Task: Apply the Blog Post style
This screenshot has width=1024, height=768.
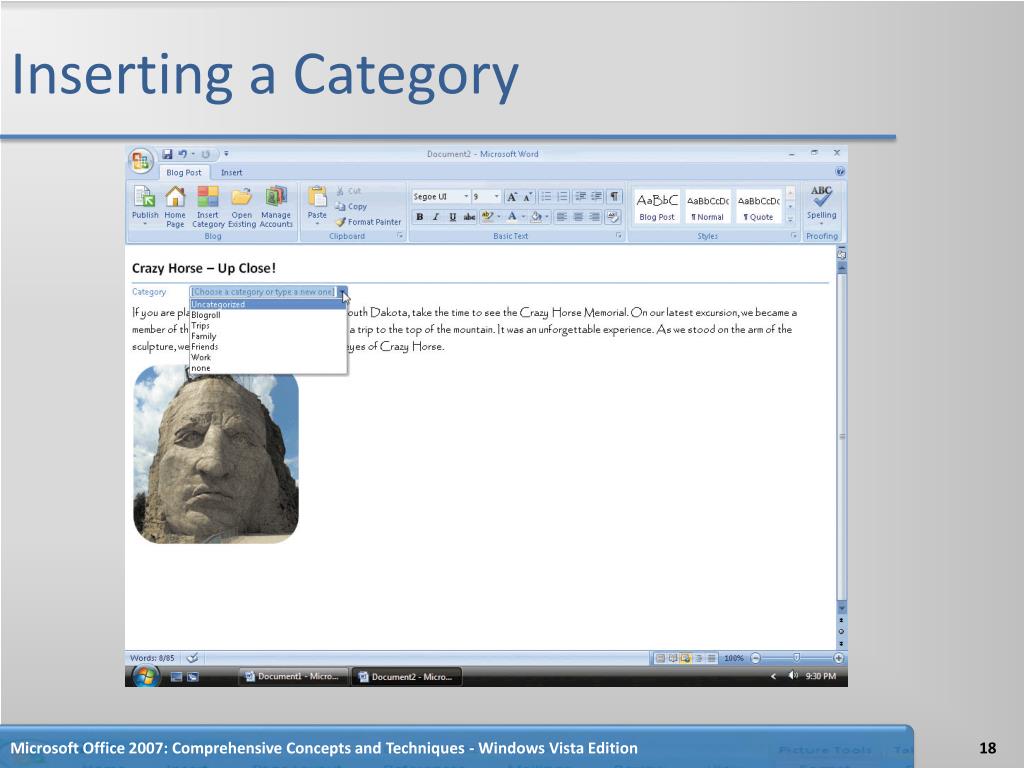Action: 657,206
